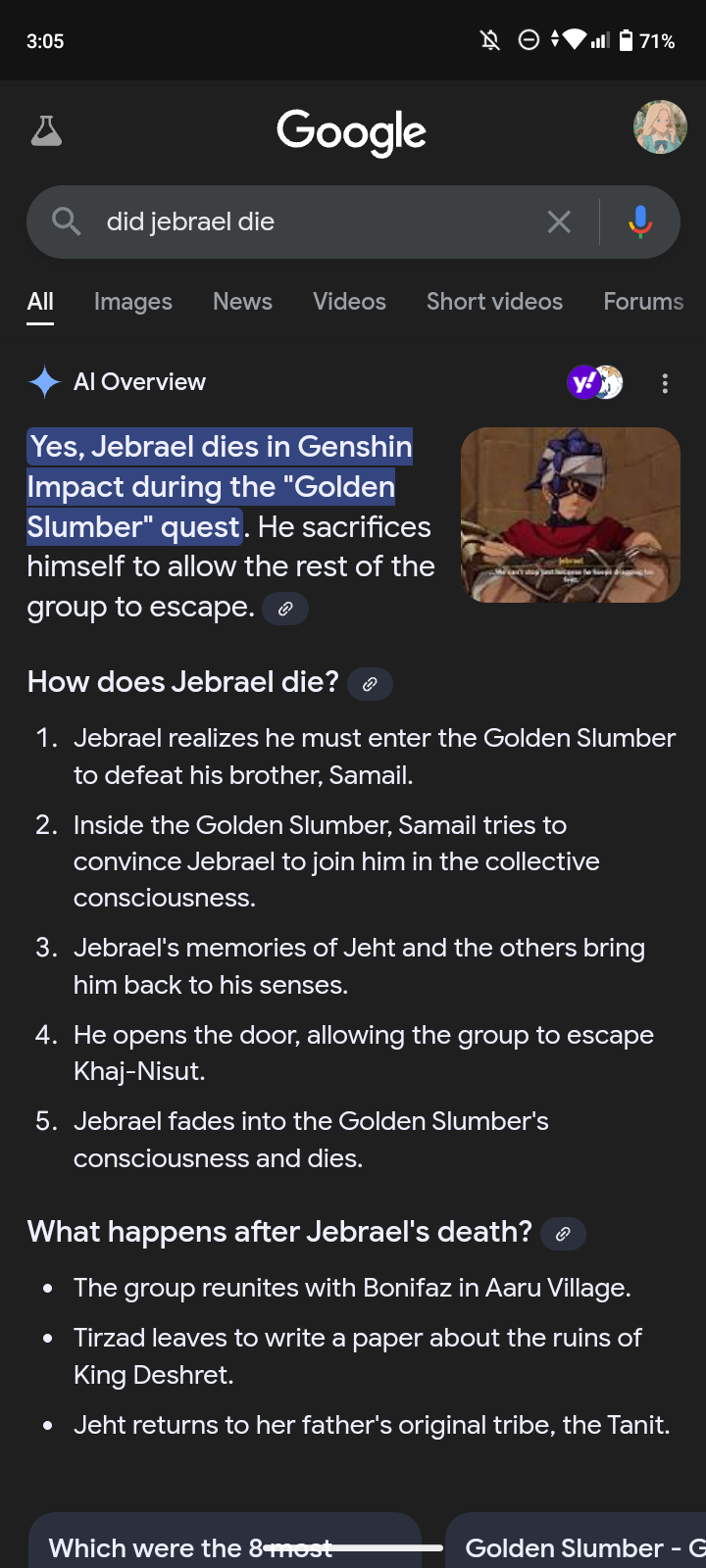The width and height of the screenshot is (706, 1568).
Task: Tap the link icon beside "What happens after Jebrael's death?"
Action: point(563,1234)
